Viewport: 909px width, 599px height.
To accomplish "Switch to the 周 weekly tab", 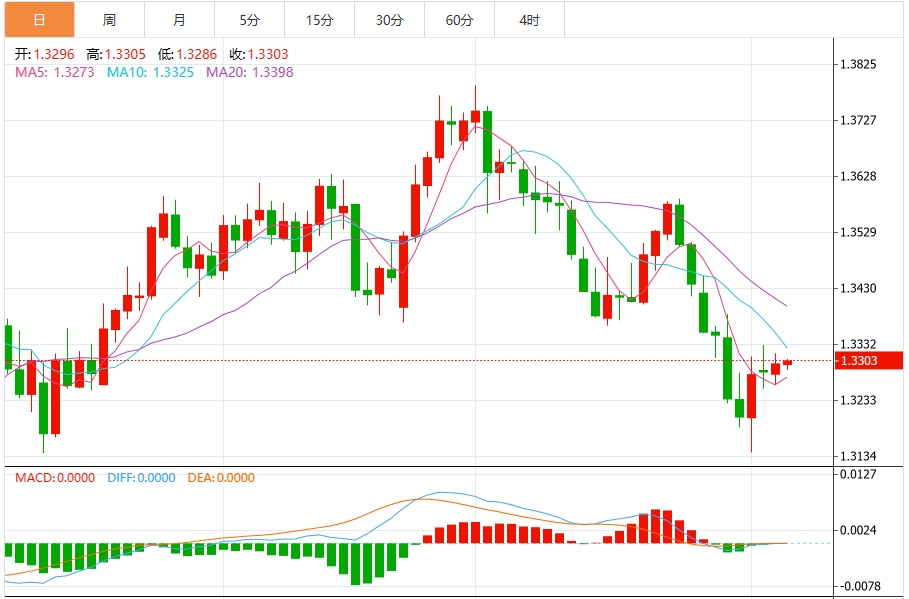I will pyautogui.click(x=110, y=20).
